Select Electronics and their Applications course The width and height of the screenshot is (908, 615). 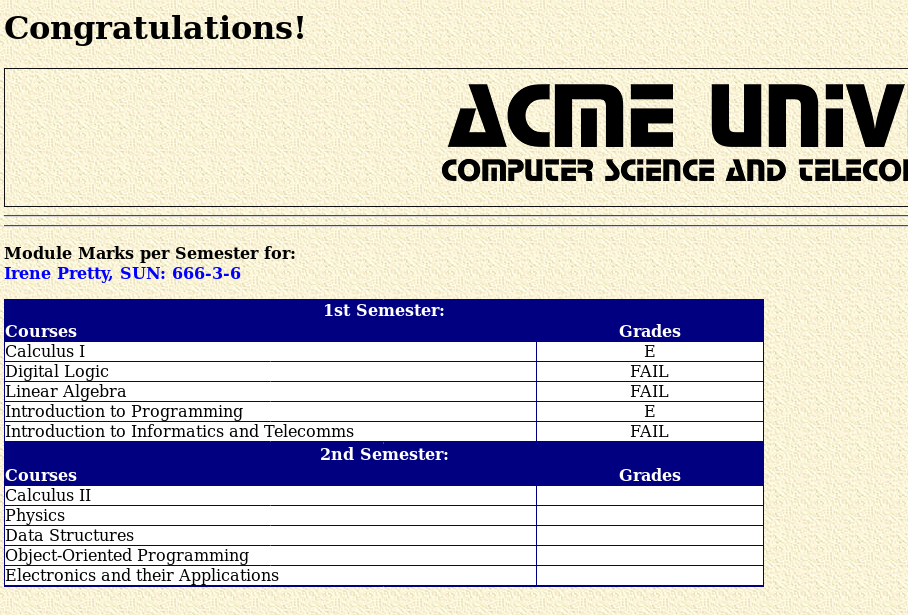142,576
